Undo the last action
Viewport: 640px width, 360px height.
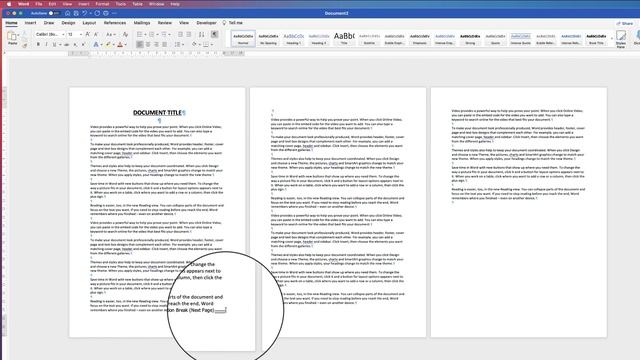[84, 13]
